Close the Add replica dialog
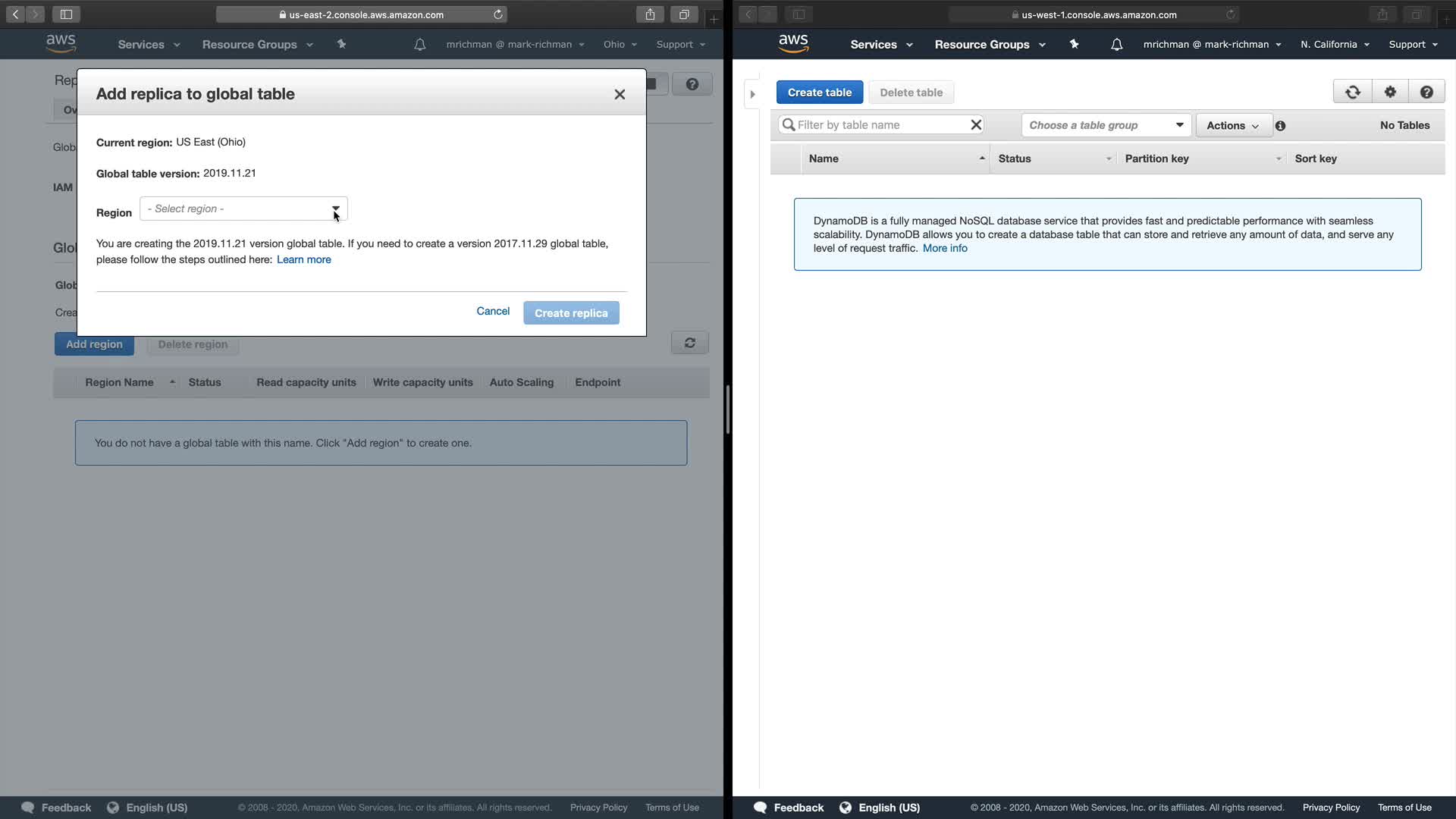The width and height of the screenshot is (1456, 819). 620,94
